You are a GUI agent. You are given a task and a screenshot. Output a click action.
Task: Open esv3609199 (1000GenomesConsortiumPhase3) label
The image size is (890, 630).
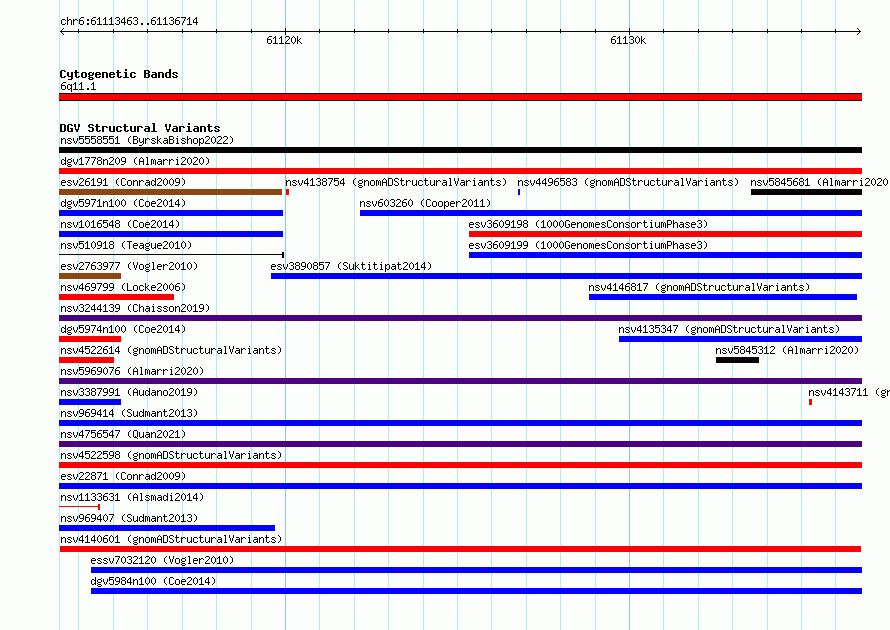589,245
